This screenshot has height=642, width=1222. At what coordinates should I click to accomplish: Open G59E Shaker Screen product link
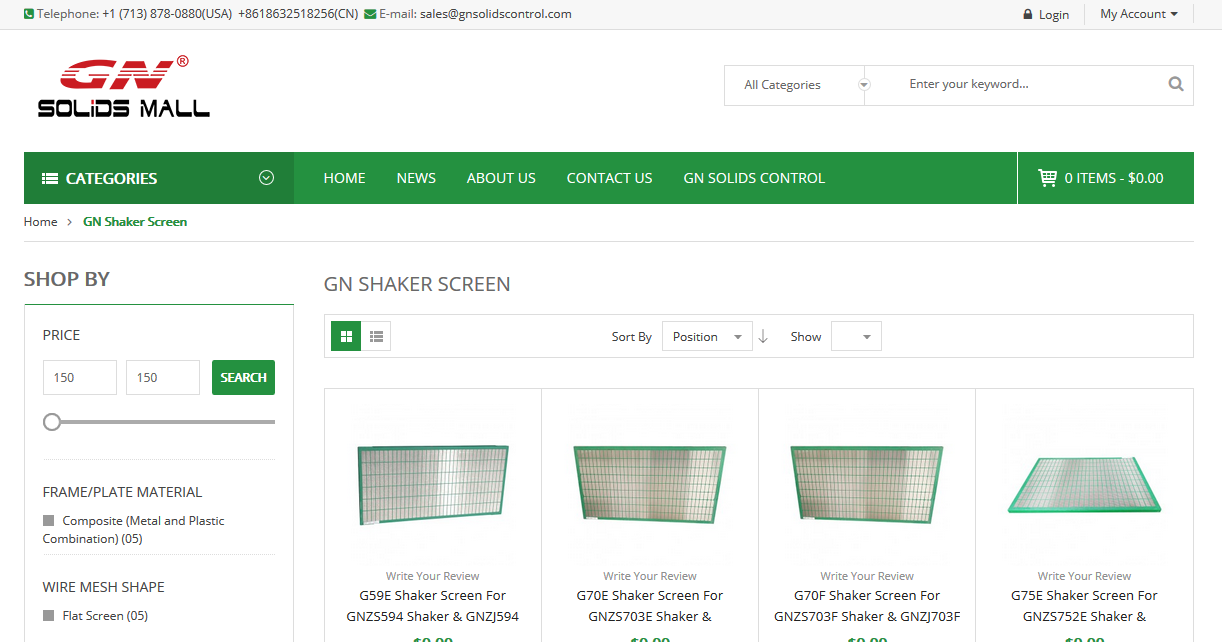(x=433, y=606)
